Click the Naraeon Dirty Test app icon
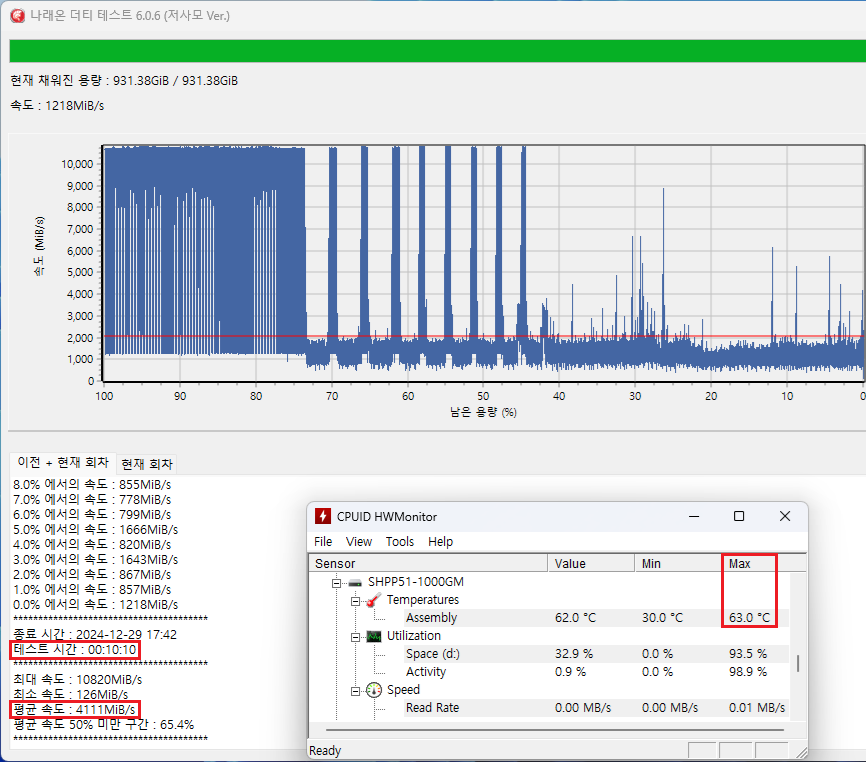866x762 pixels. (18, 15)
